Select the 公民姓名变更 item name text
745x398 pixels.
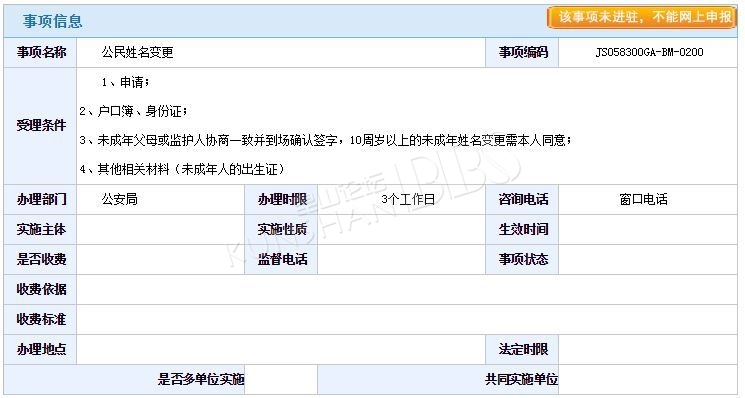(137, 52)
